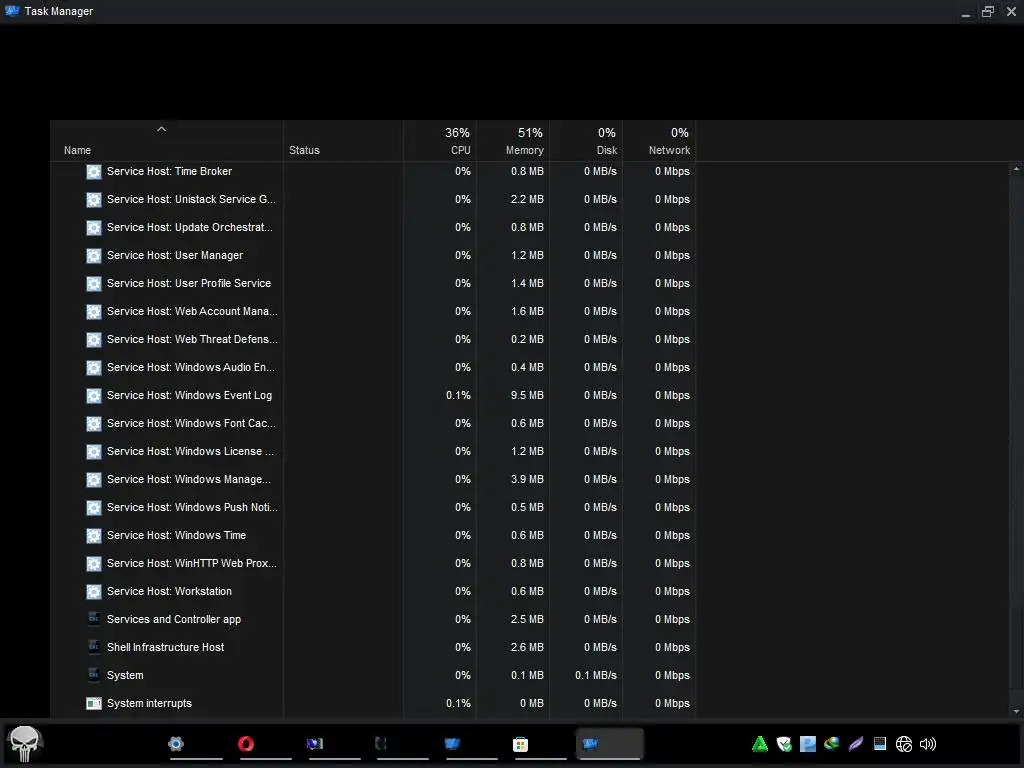The width and height of the screenshot is (1024, 768).
Task: Click the 9.5 MB memory value
Action: tap(527, 396)
